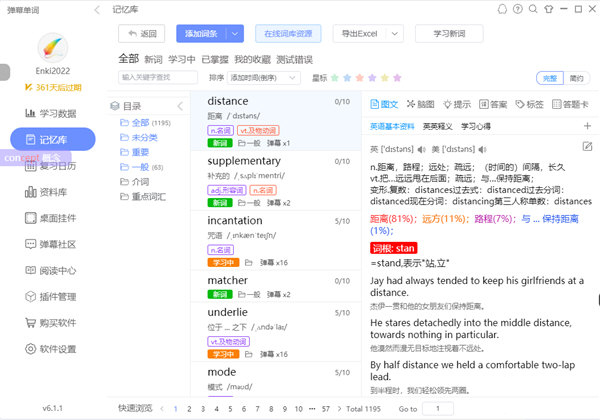Screen dimensions: 600x420
Task: Go to page 2 in pagination
Action: point(189,409)
